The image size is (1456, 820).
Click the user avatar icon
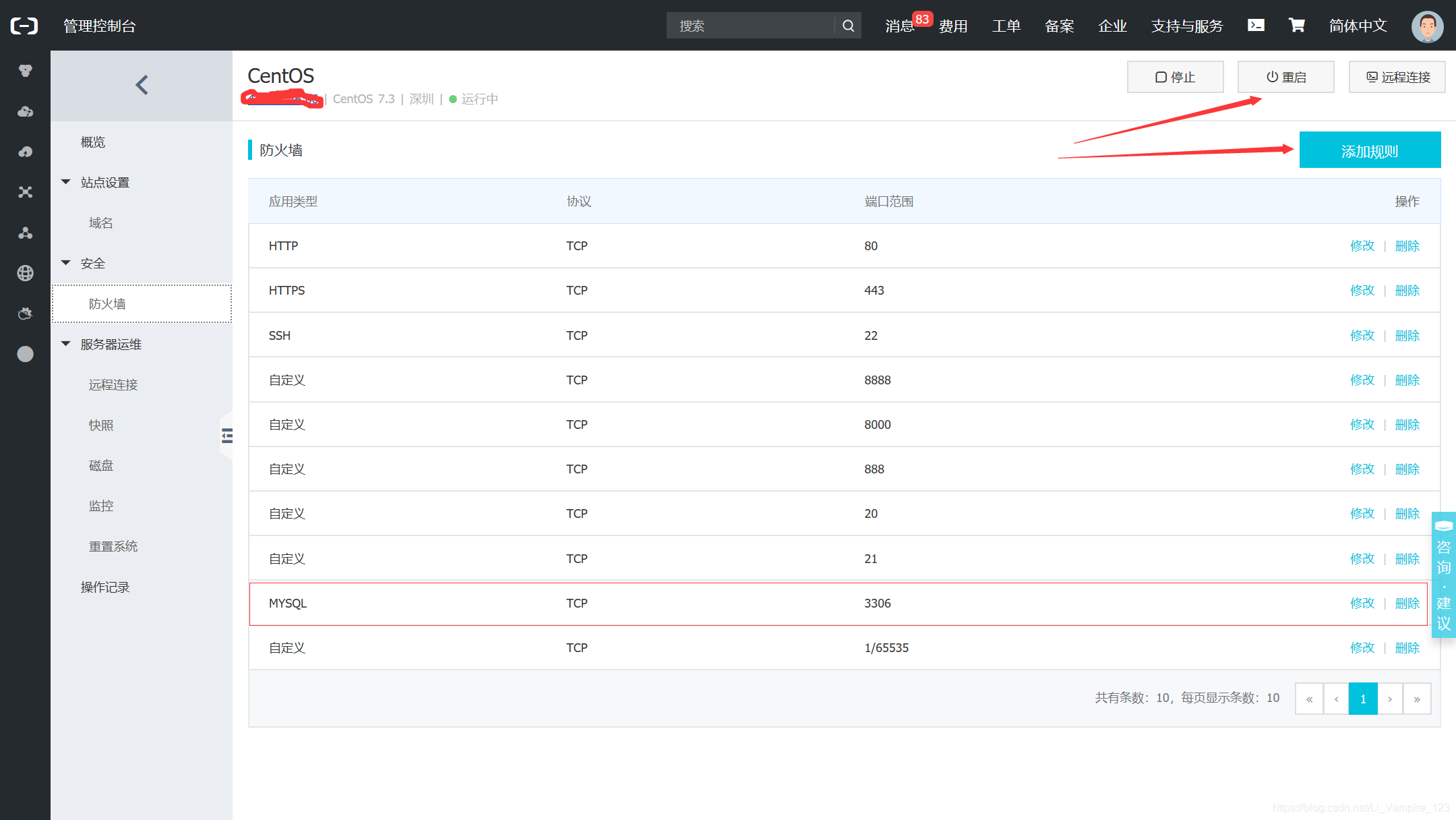pyautogui.click(x=1427, y=26)
